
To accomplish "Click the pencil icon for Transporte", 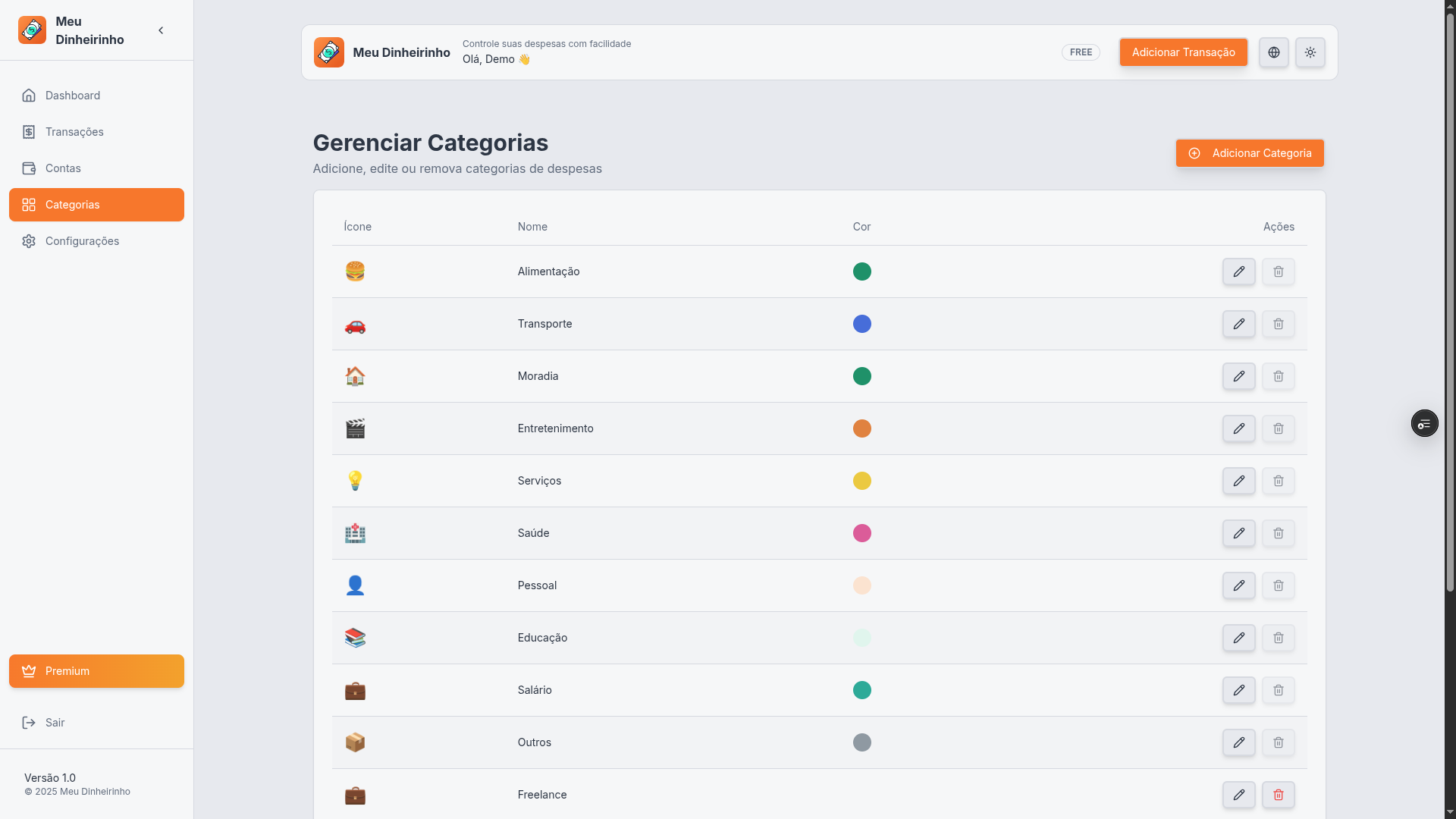I will 1238,324.
